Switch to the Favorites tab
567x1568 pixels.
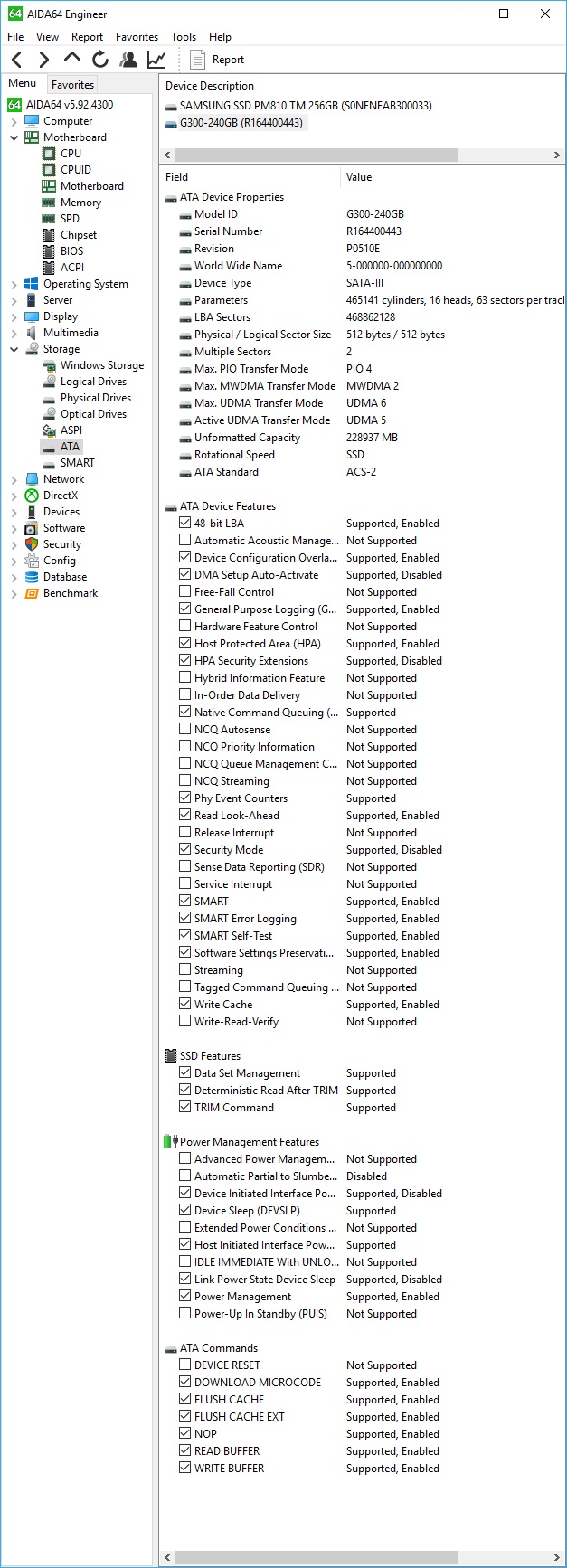(72, 84)
